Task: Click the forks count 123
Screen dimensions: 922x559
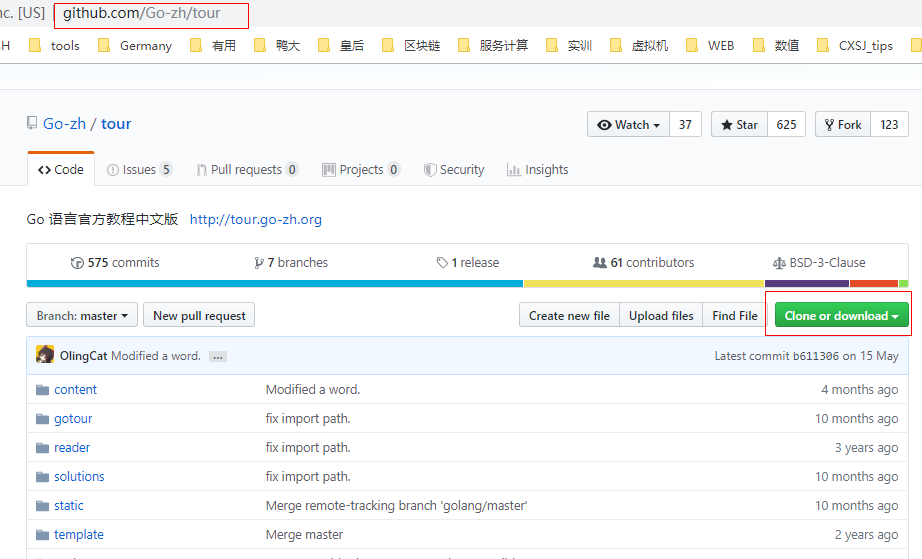Action: click(x=889, y=125)
